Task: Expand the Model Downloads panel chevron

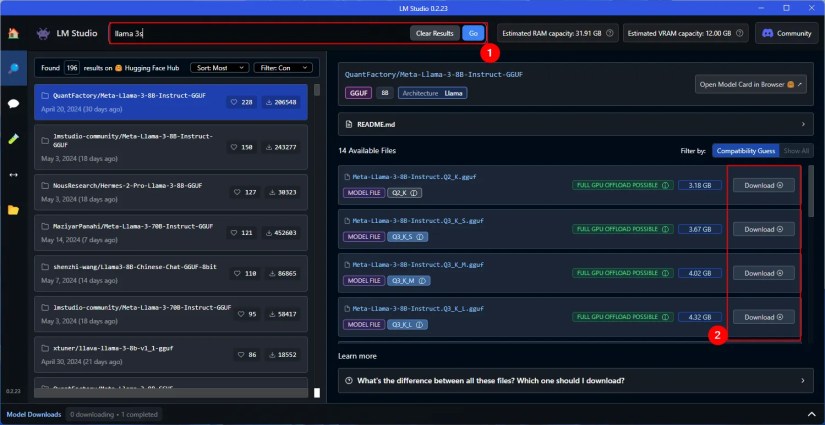Action: coord(812,414)
